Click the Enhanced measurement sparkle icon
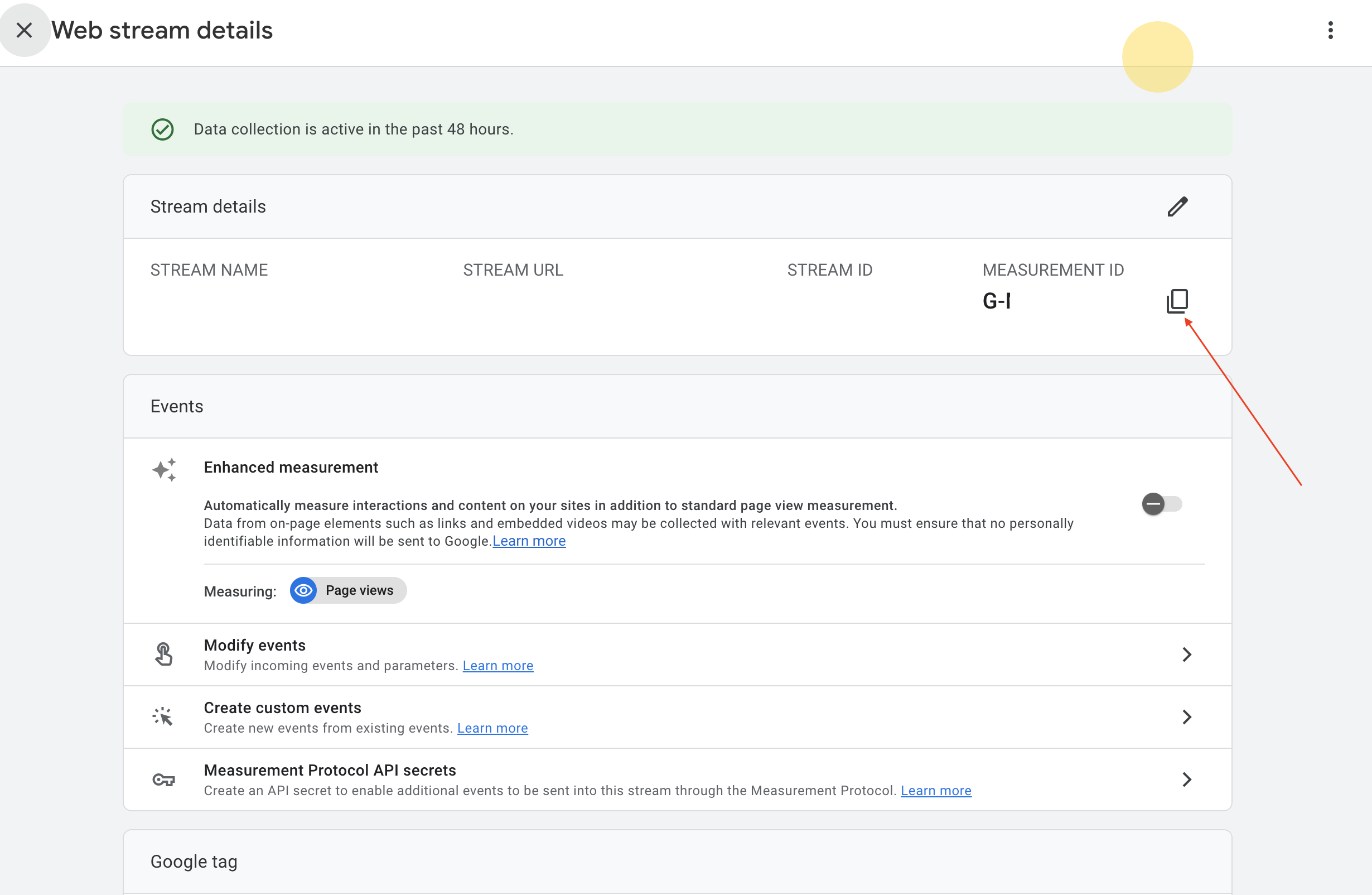Image resolution: width=1372 pixels, height=895 pixels. pyautogui.click(x=164, y=470)
